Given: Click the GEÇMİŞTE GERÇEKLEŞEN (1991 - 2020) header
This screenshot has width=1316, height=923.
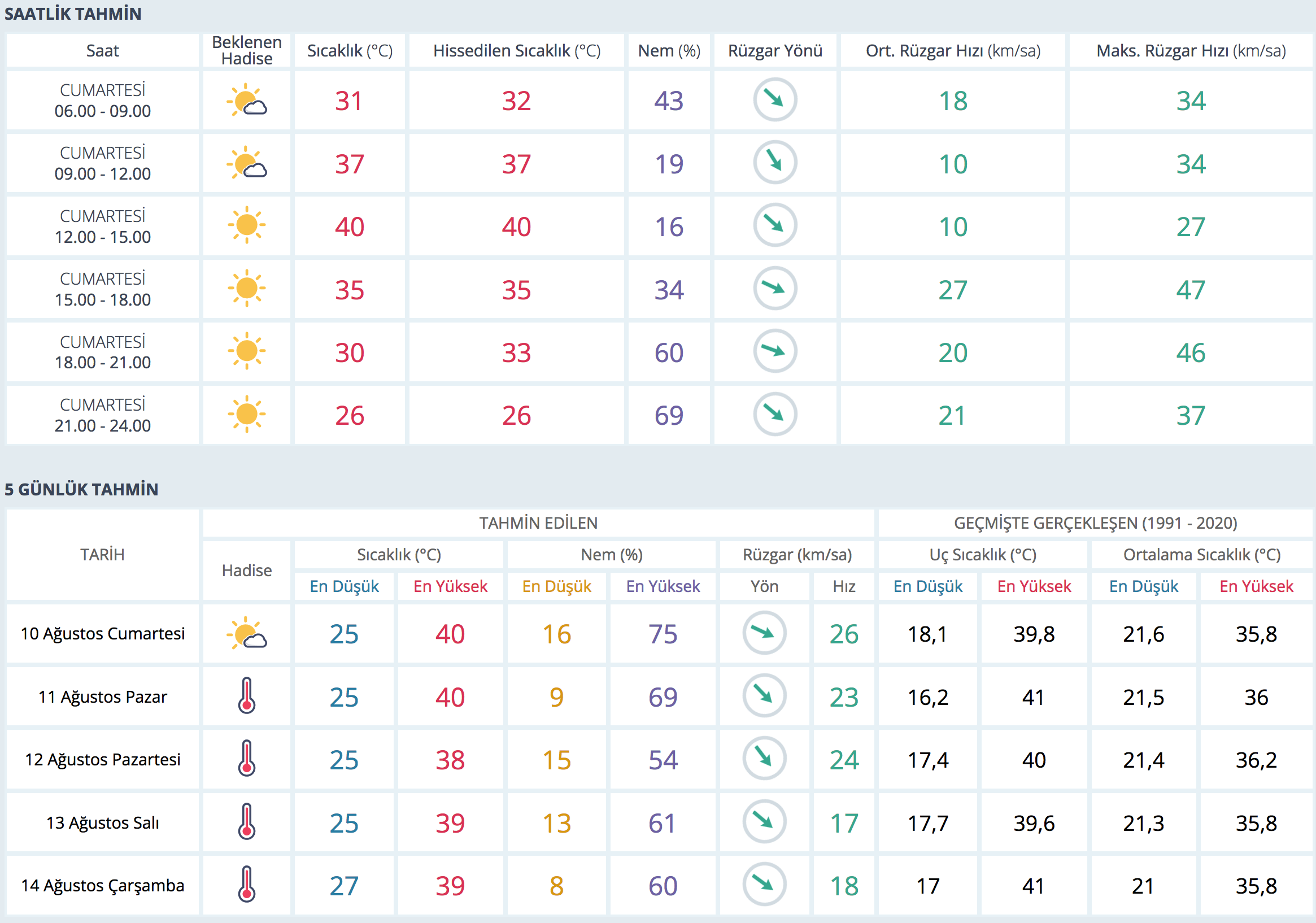Looking at the screenshot, I should (1095, 523).
